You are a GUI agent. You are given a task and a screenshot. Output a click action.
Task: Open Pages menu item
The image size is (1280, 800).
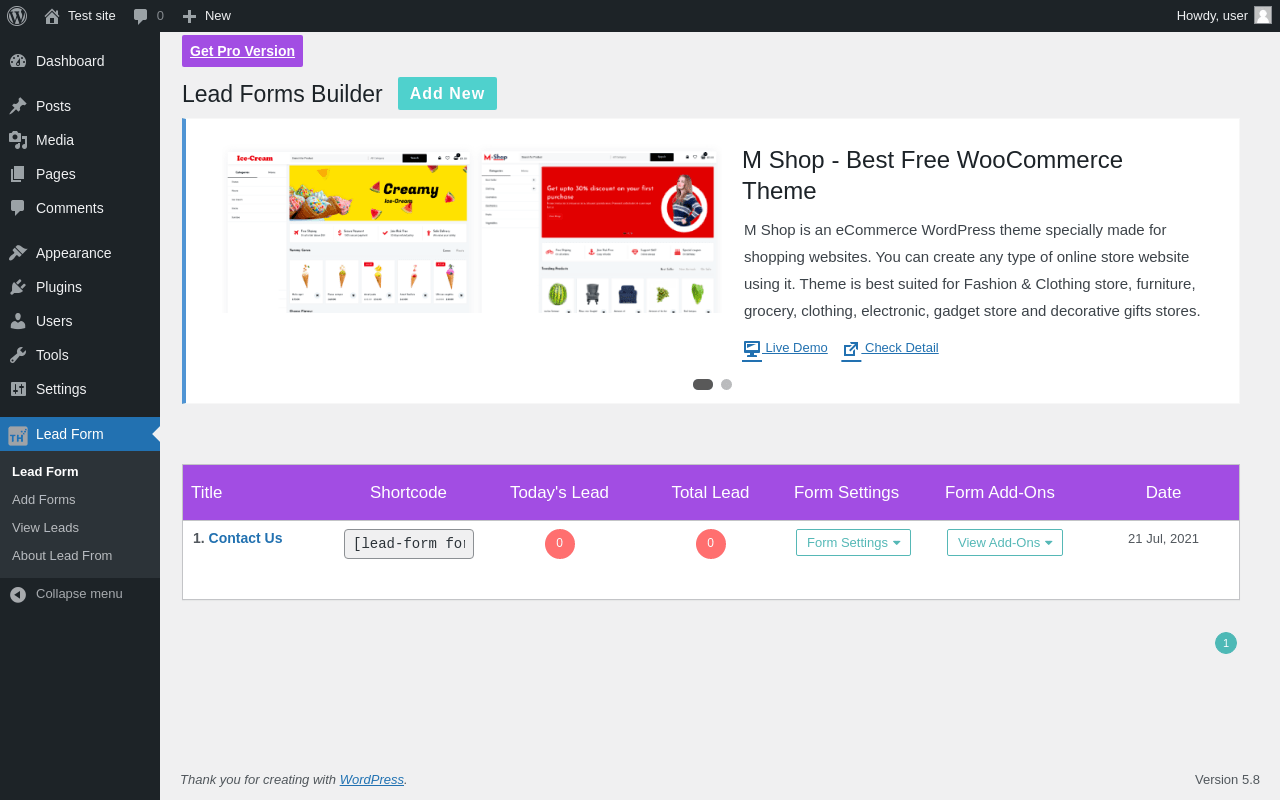(80, 174)
